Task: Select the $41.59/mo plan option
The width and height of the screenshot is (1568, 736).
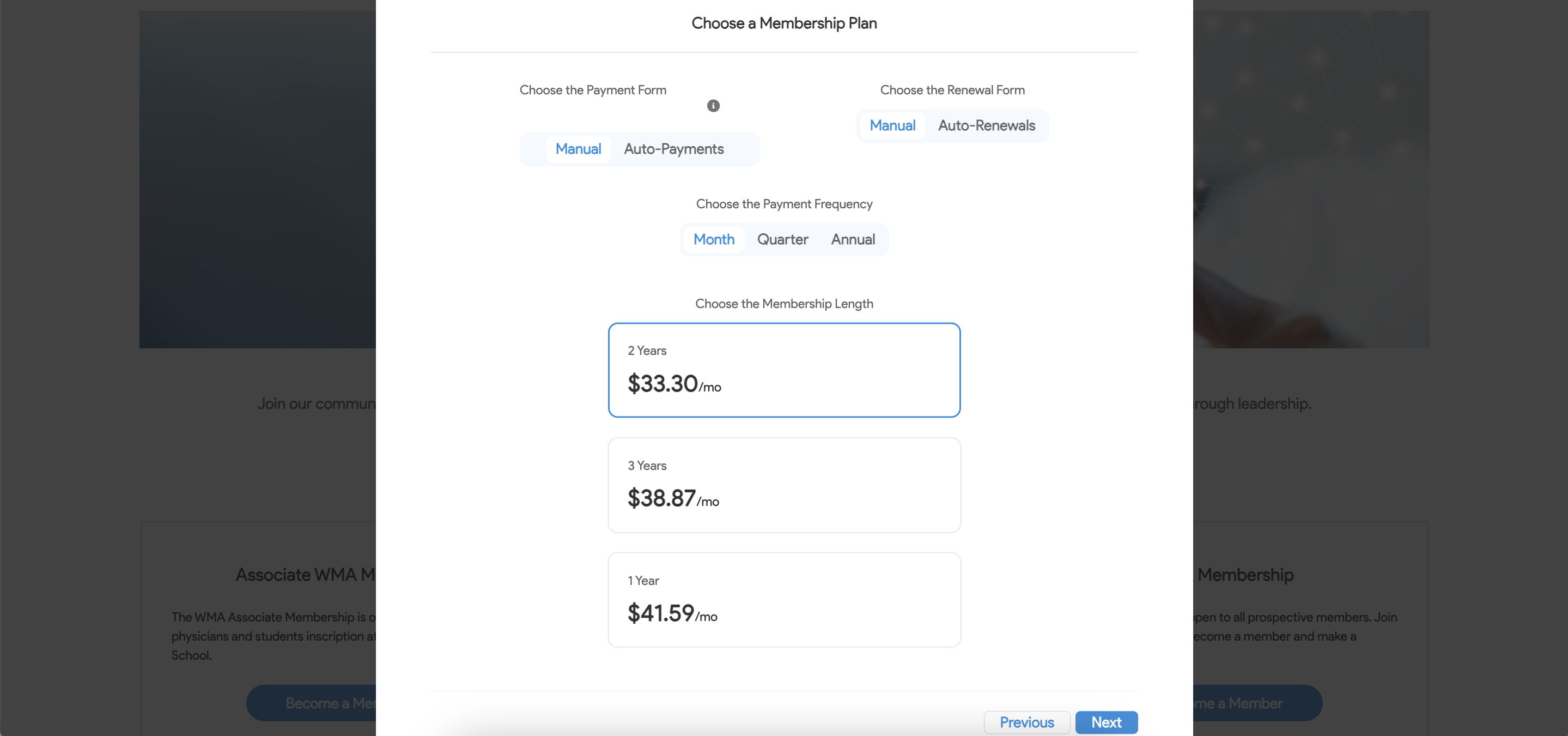Action: [785, 599]
